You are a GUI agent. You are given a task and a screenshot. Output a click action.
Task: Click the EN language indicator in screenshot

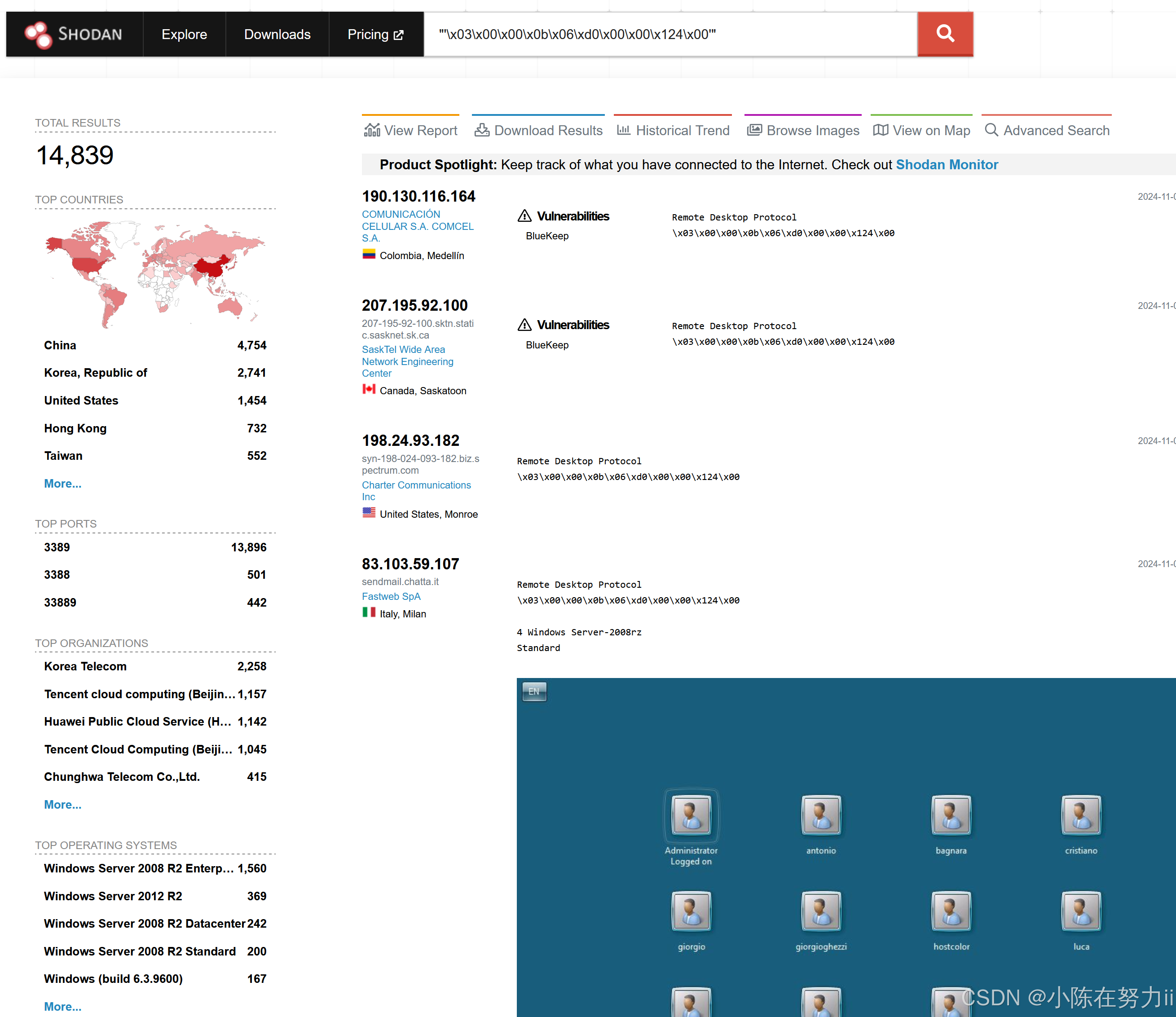click(534, 691)
